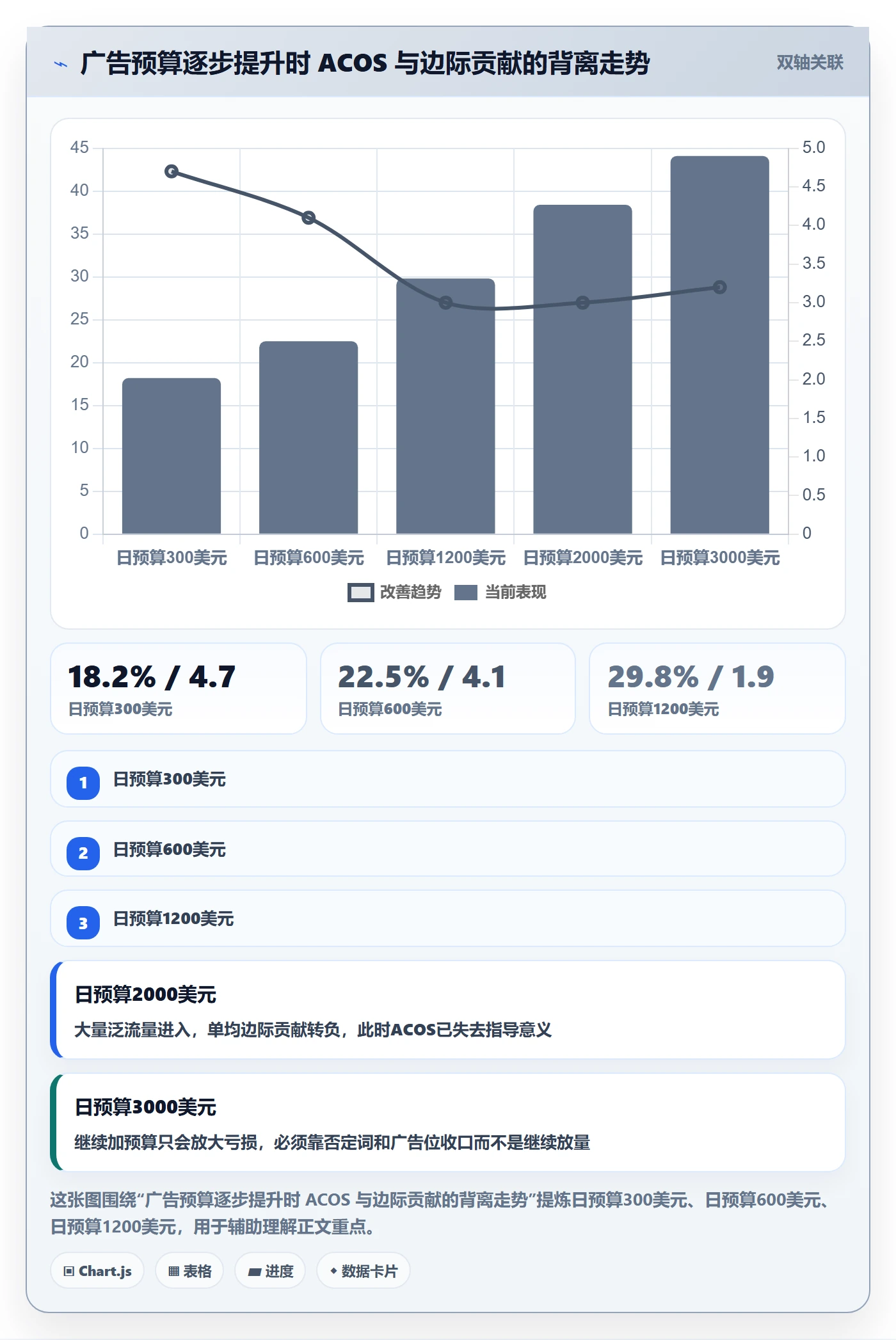Click text 继续加预算只会放大亏损 description
The image size is (896, 1340).
tap(332, 1142)
